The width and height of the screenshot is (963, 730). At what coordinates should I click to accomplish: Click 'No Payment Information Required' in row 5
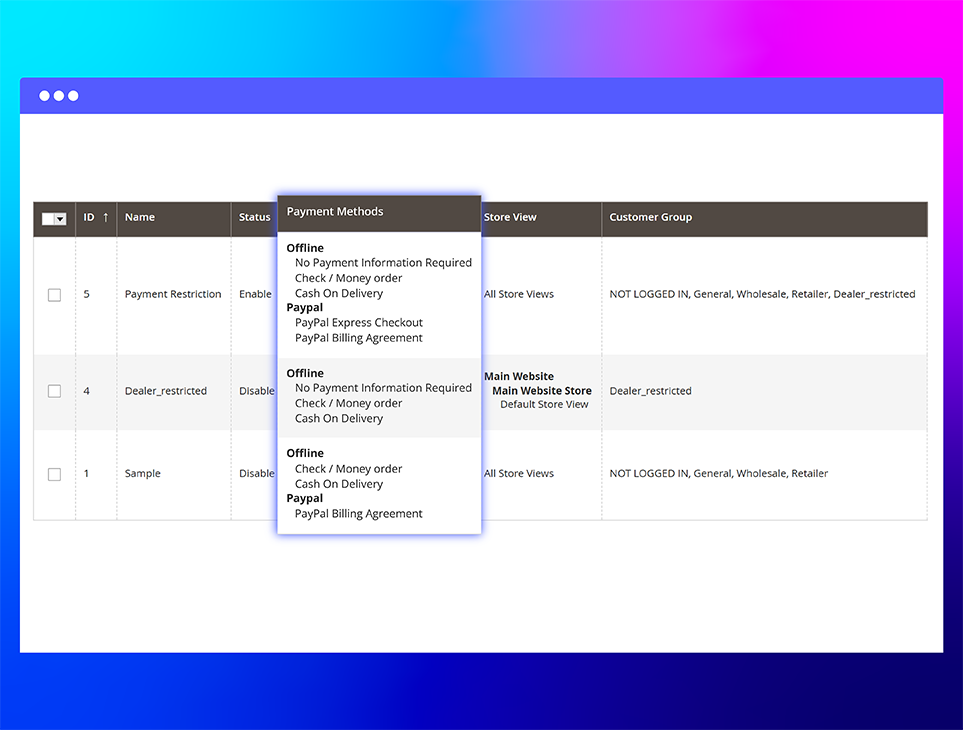point(383,263)
